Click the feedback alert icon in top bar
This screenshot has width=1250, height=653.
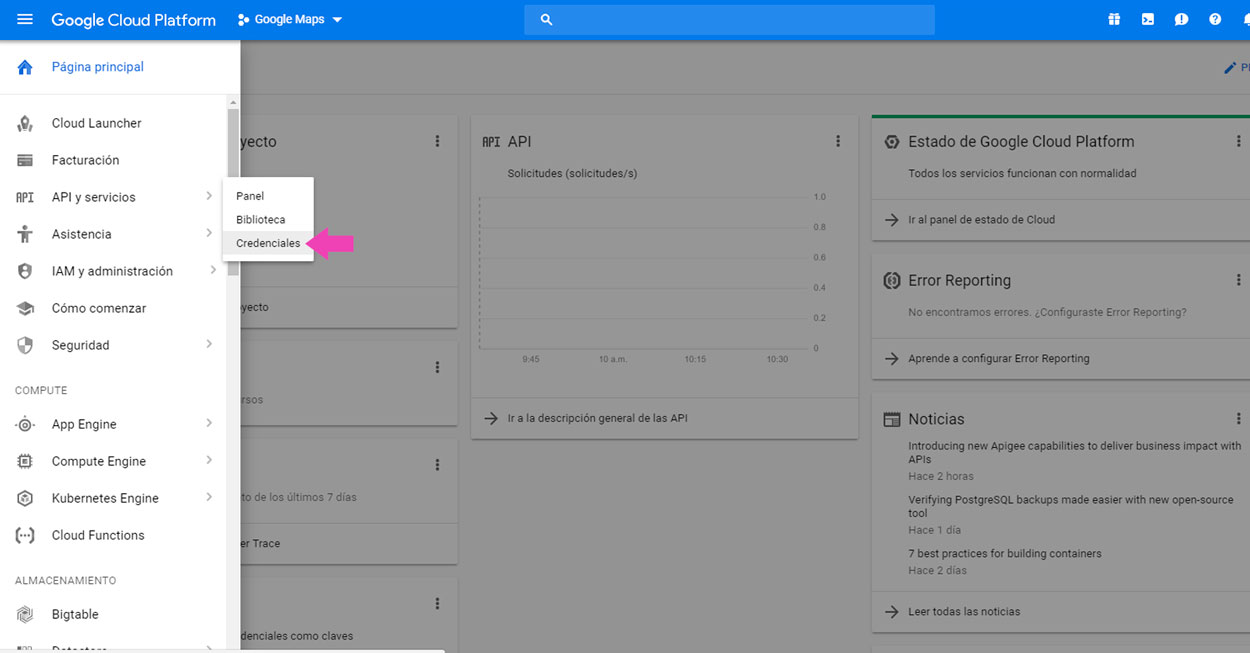[x=1181, y=20]
